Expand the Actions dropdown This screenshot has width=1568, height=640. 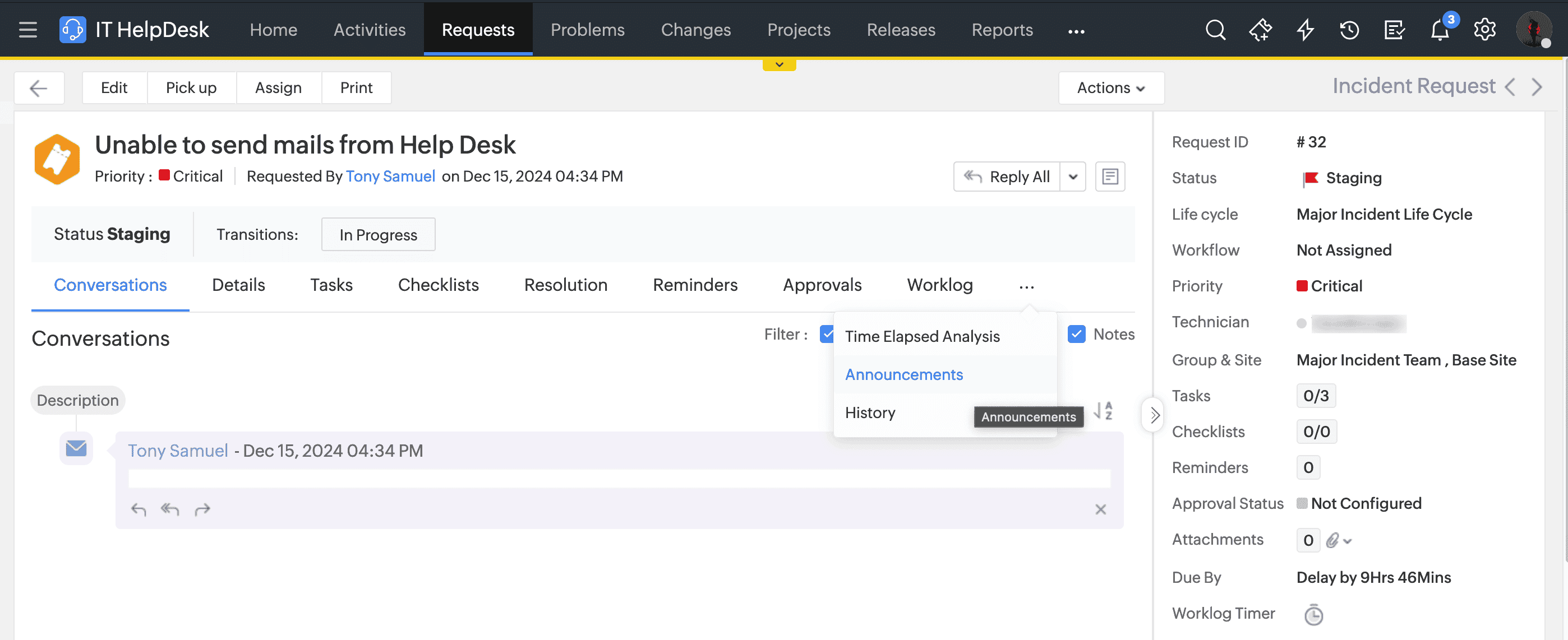[1111, 87]
